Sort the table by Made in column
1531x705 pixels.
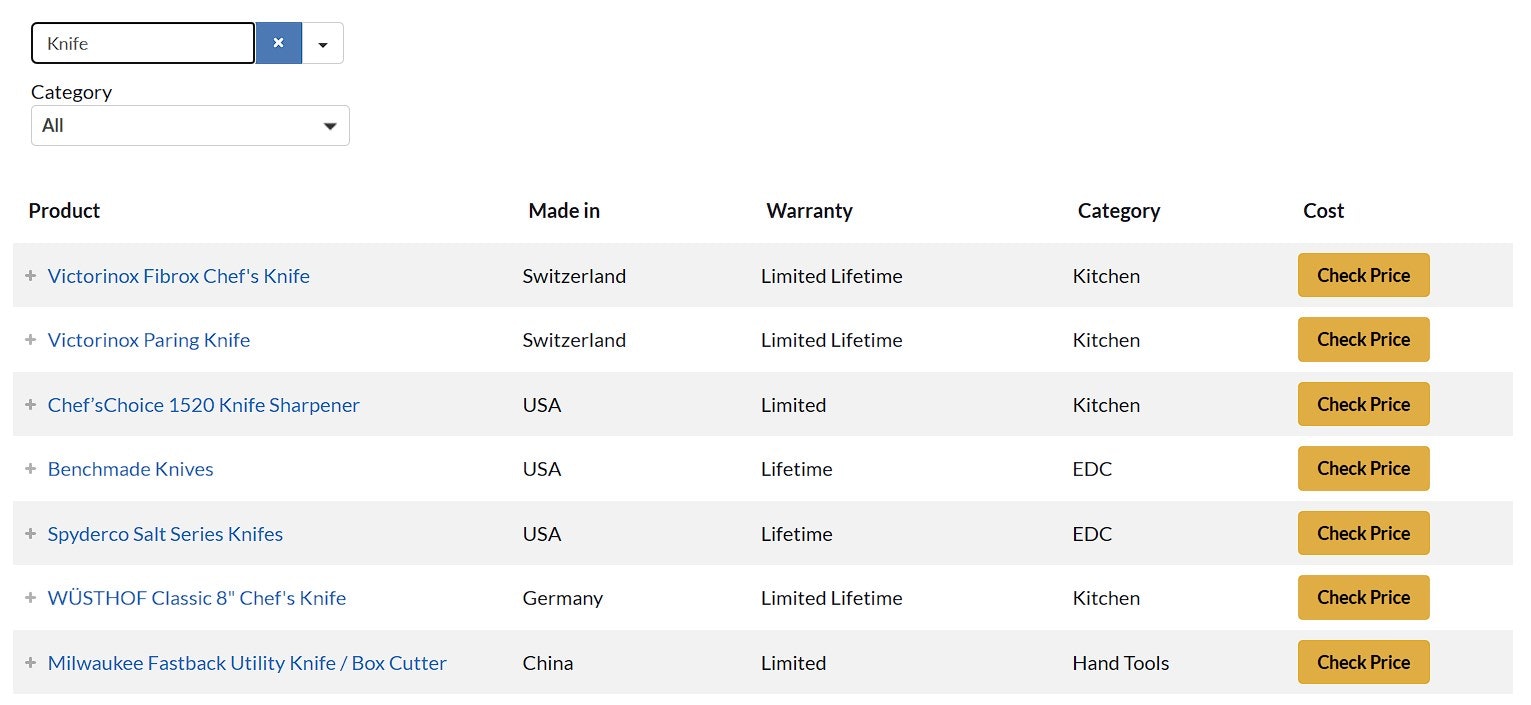[x=564, y=211]
